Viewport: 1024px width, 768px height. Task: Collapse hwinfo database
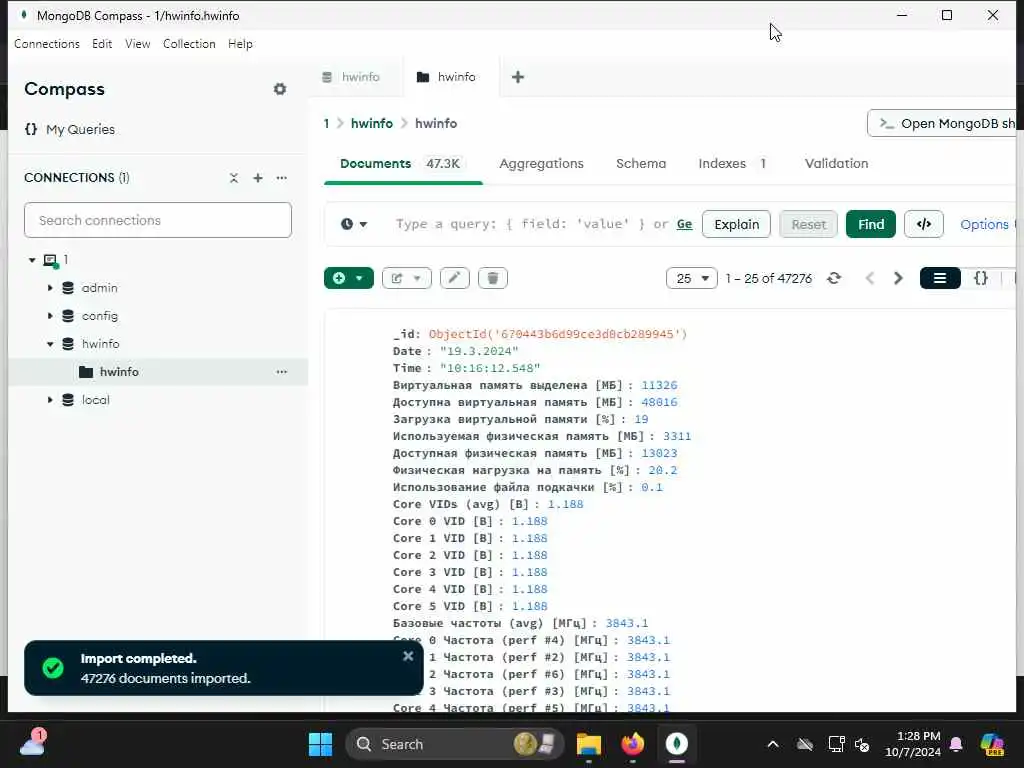(x=50, y=344)
